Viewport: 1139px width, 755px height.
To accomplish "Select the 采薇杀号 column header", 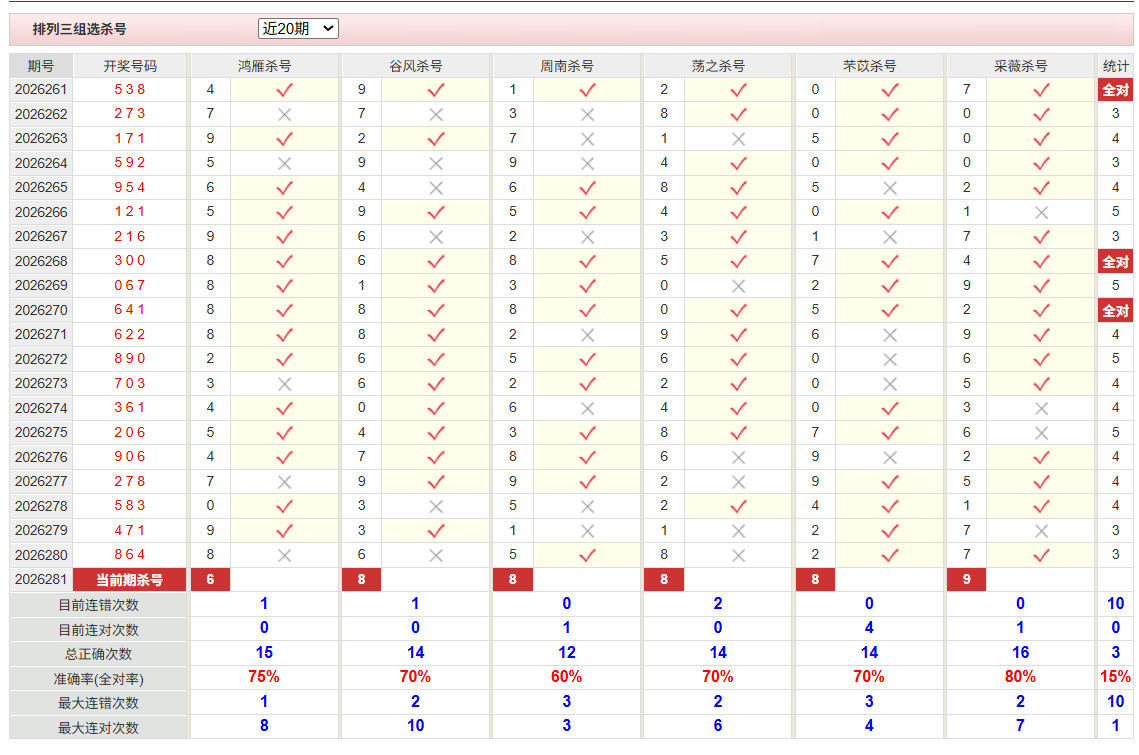I will [x=1021, y=66].
